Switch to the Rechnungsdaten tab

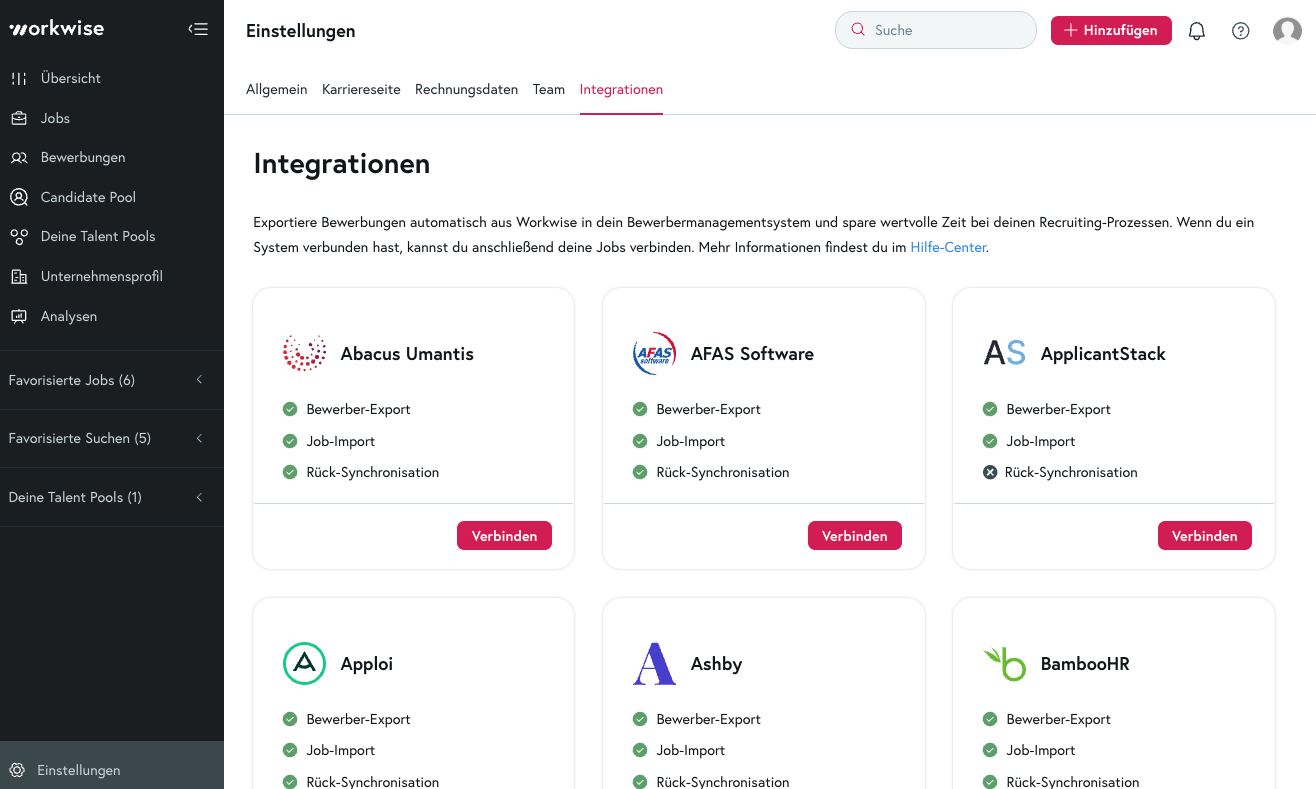(x=466, y=89)
